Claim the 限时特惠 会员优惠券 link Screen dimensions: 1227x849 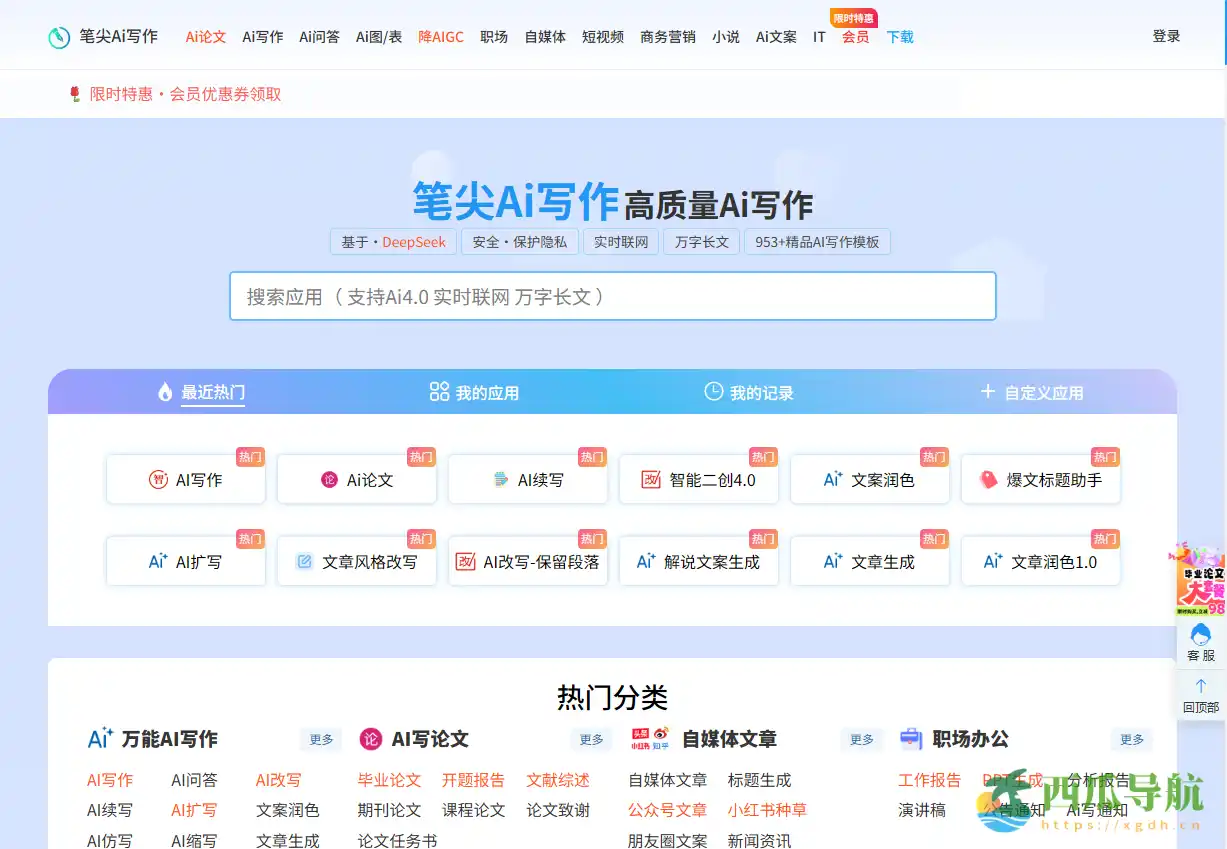(x=185, y=94)
